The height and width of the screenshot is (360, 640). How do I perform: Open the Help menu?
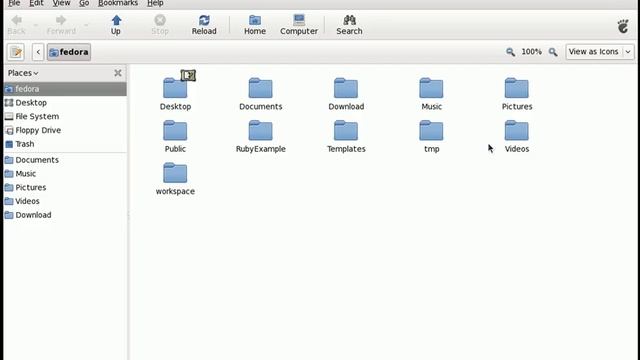[155, 3]
